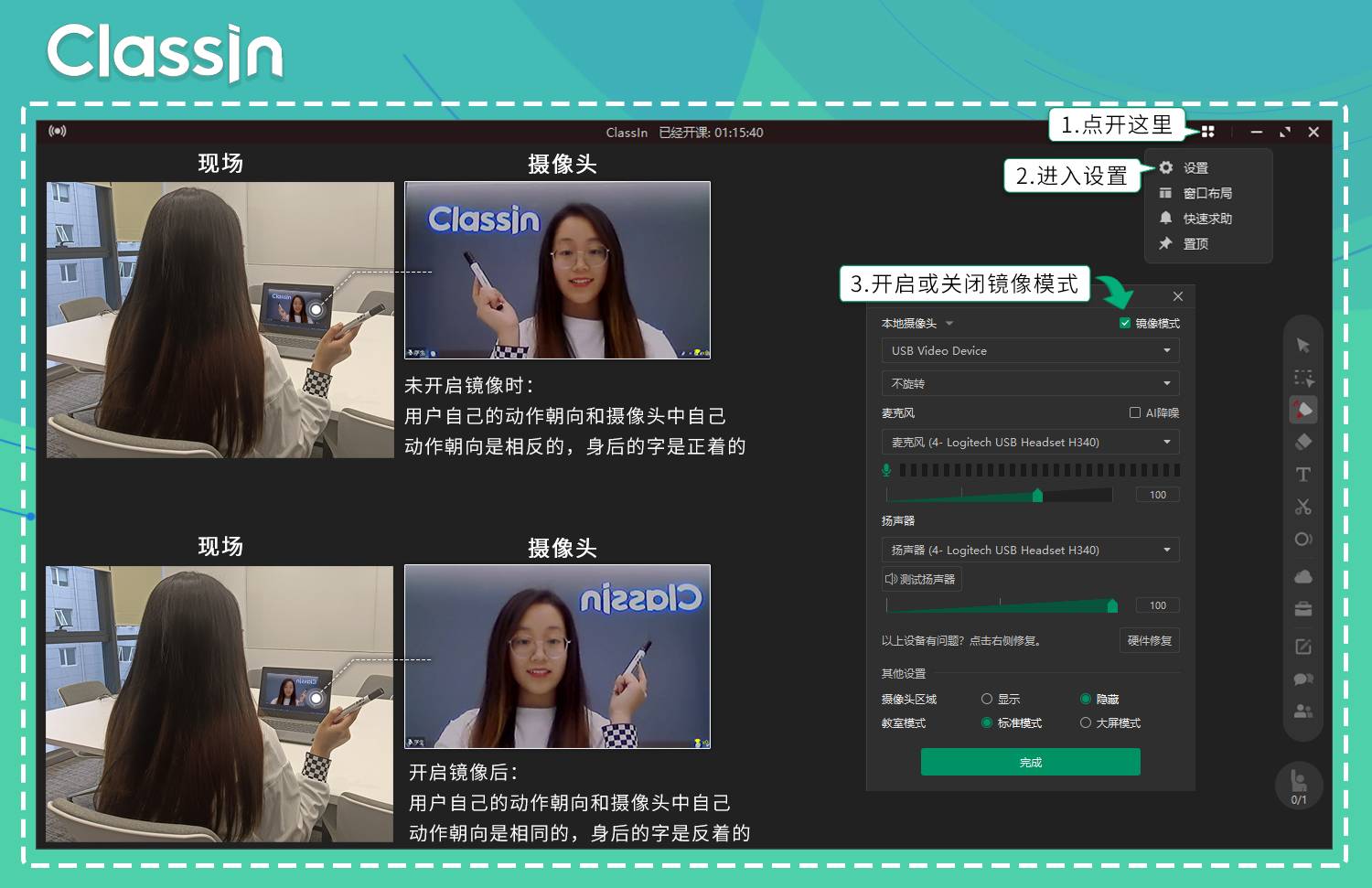1372x888 pixels.
Task: Select the pointer arrow tool
Action: pos(1303,345)
